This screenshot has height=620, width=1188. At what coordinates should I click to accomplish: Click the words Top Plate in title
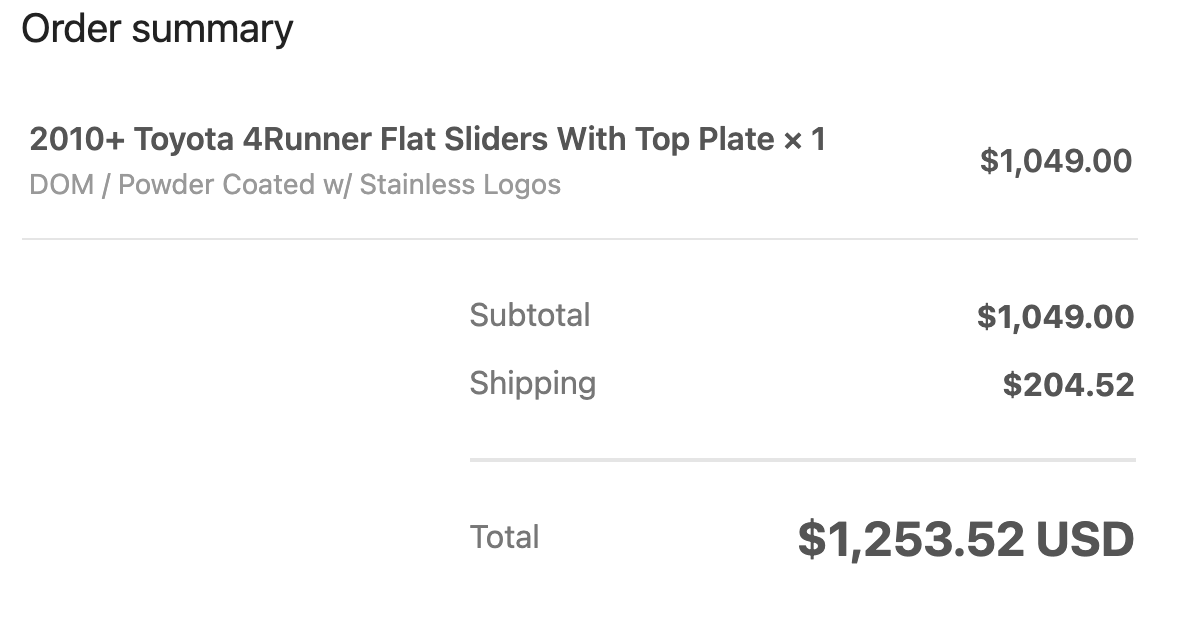tap(705, 139)
